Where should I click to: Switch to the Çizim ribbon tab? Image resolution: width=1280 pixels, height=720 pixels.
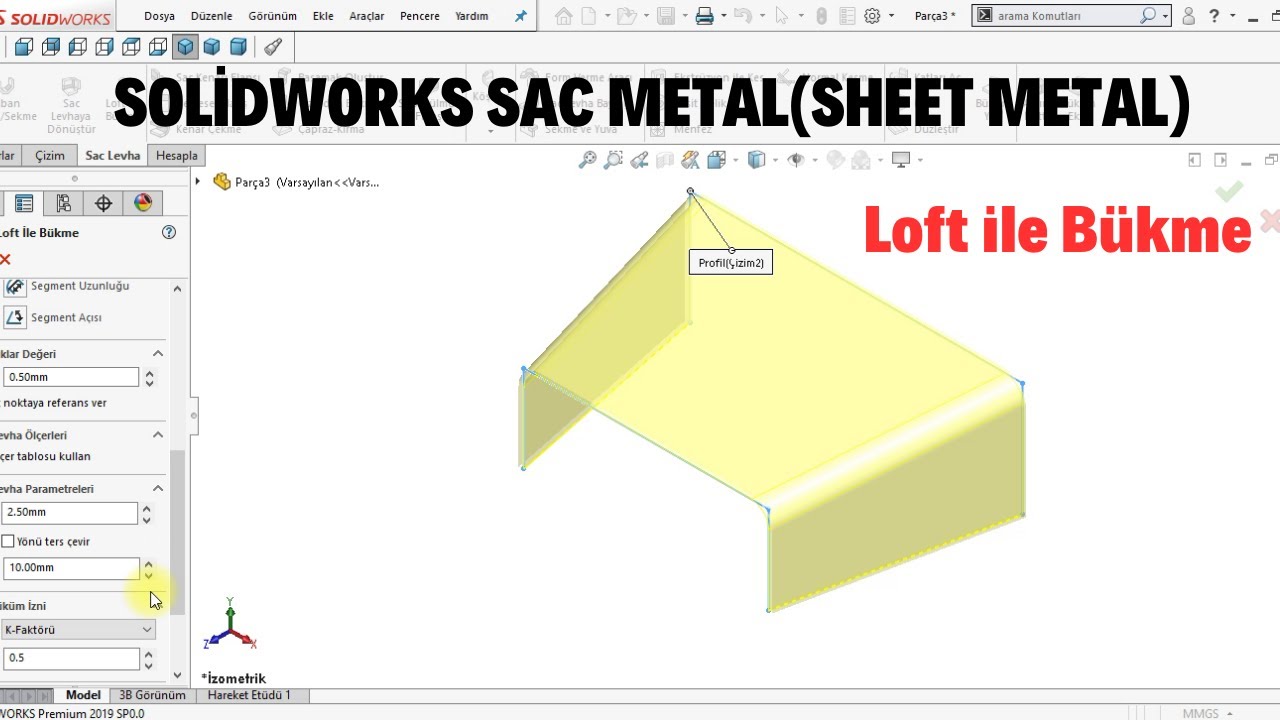point(50,155)
